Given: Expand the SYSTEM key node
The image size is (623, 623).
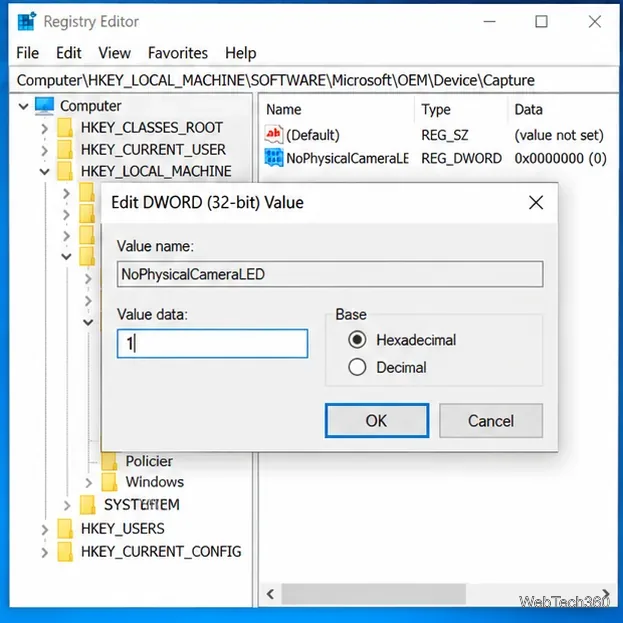Looking at the screenshot, I should (67, 505).
